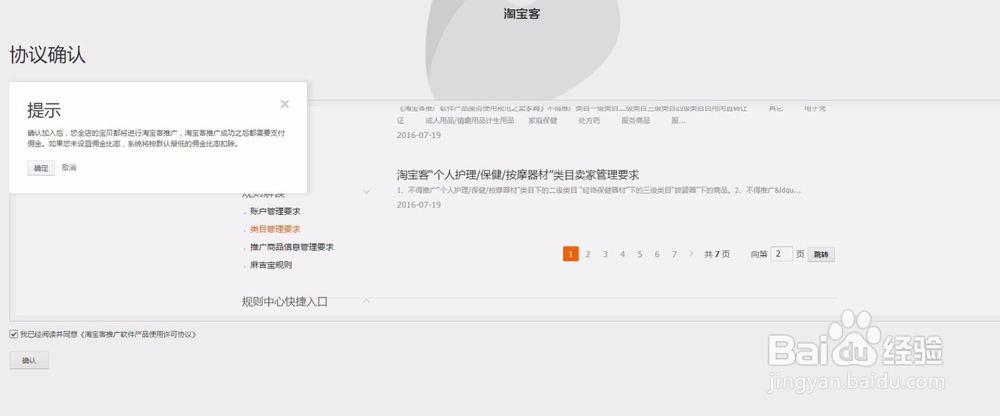1000x416 pixels.
Task: Click the 确认 button below the agreement
Action: click(29, 360)
